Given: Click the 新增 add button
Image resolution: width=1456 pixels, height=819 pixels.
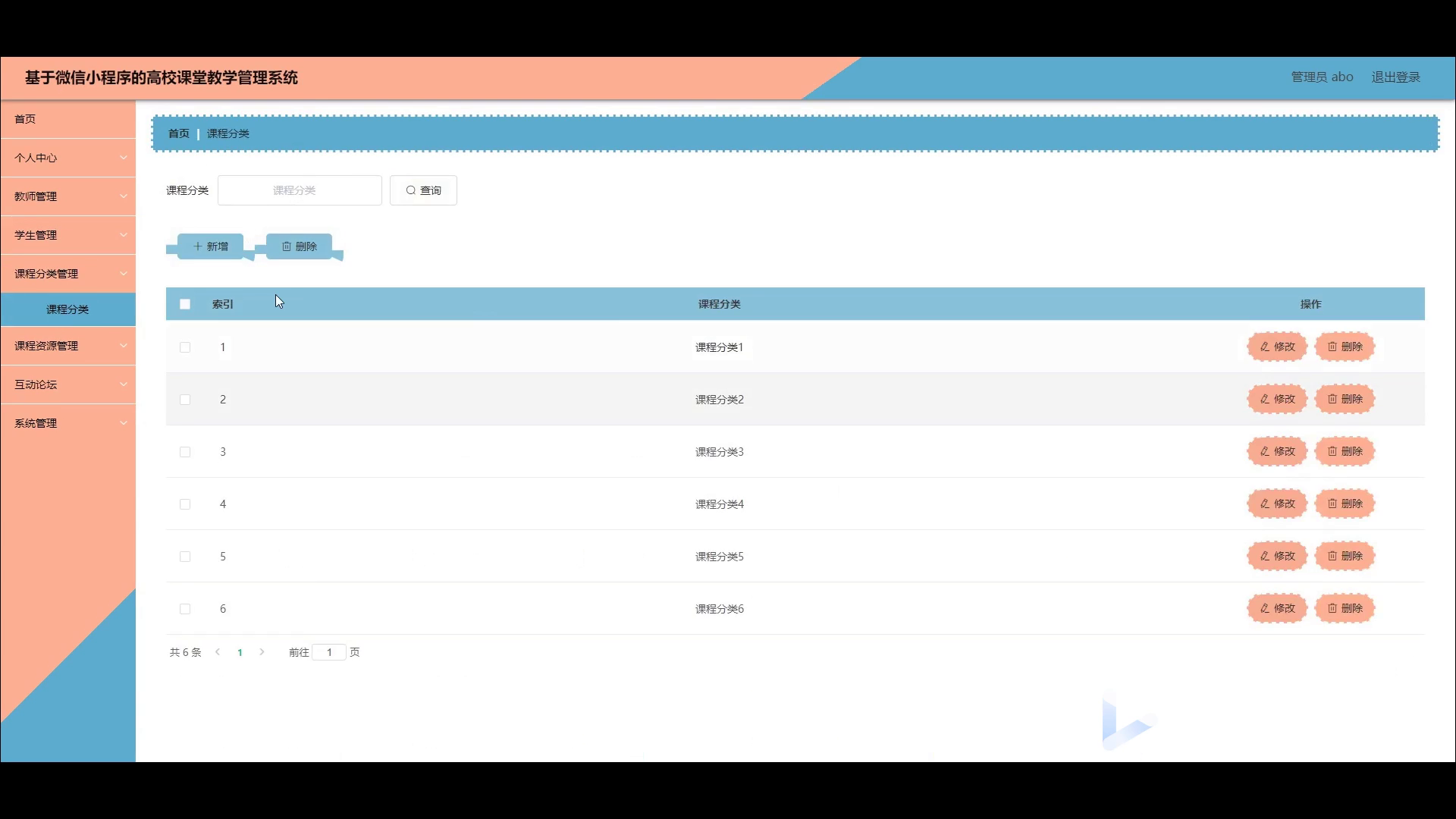Looking at the screenshot, I should [x=210, y=246].
